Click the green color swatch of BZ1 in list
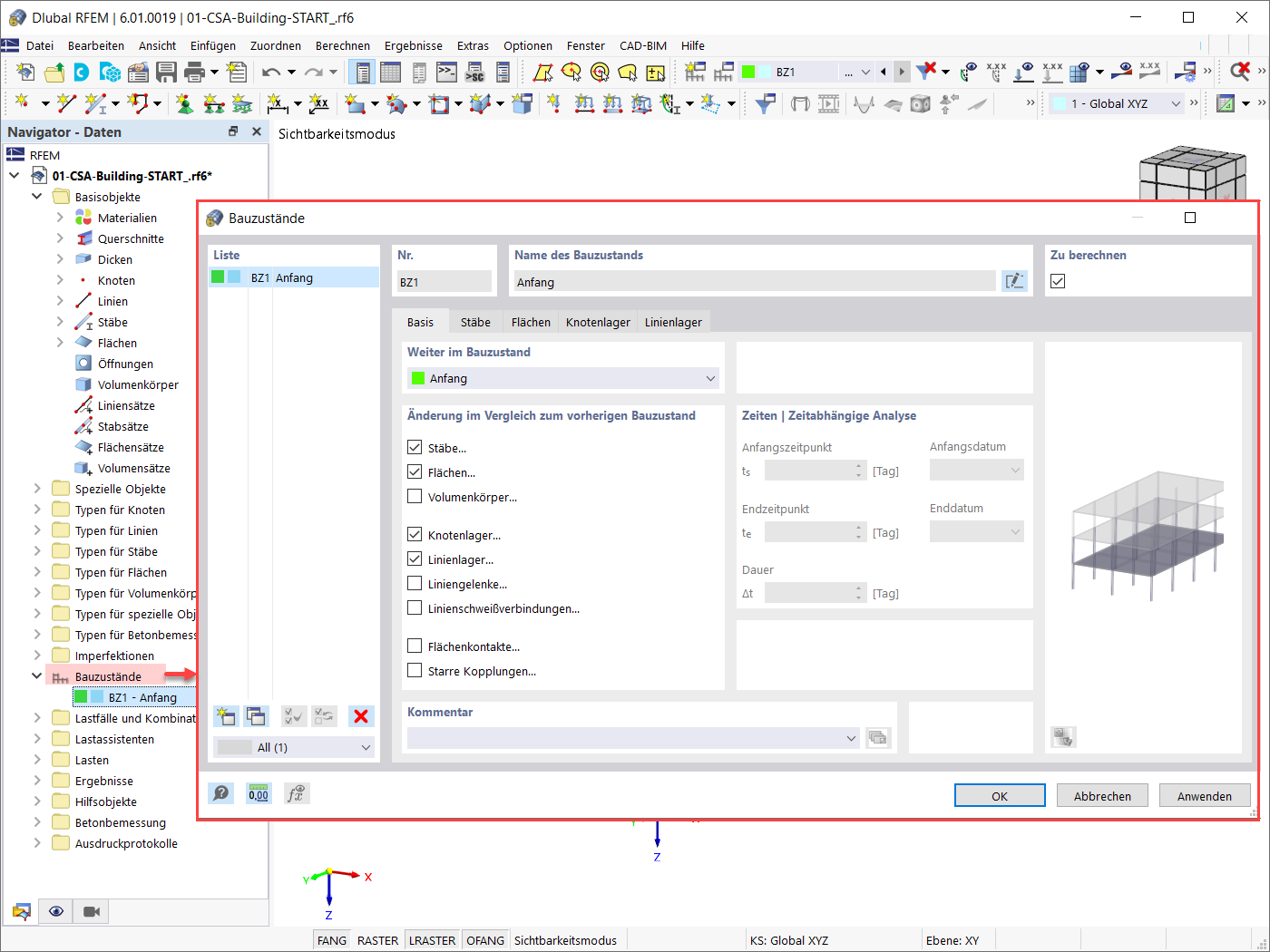Image resolution: width=1270 pixels, height=952 pixels. tap(218, 277)
